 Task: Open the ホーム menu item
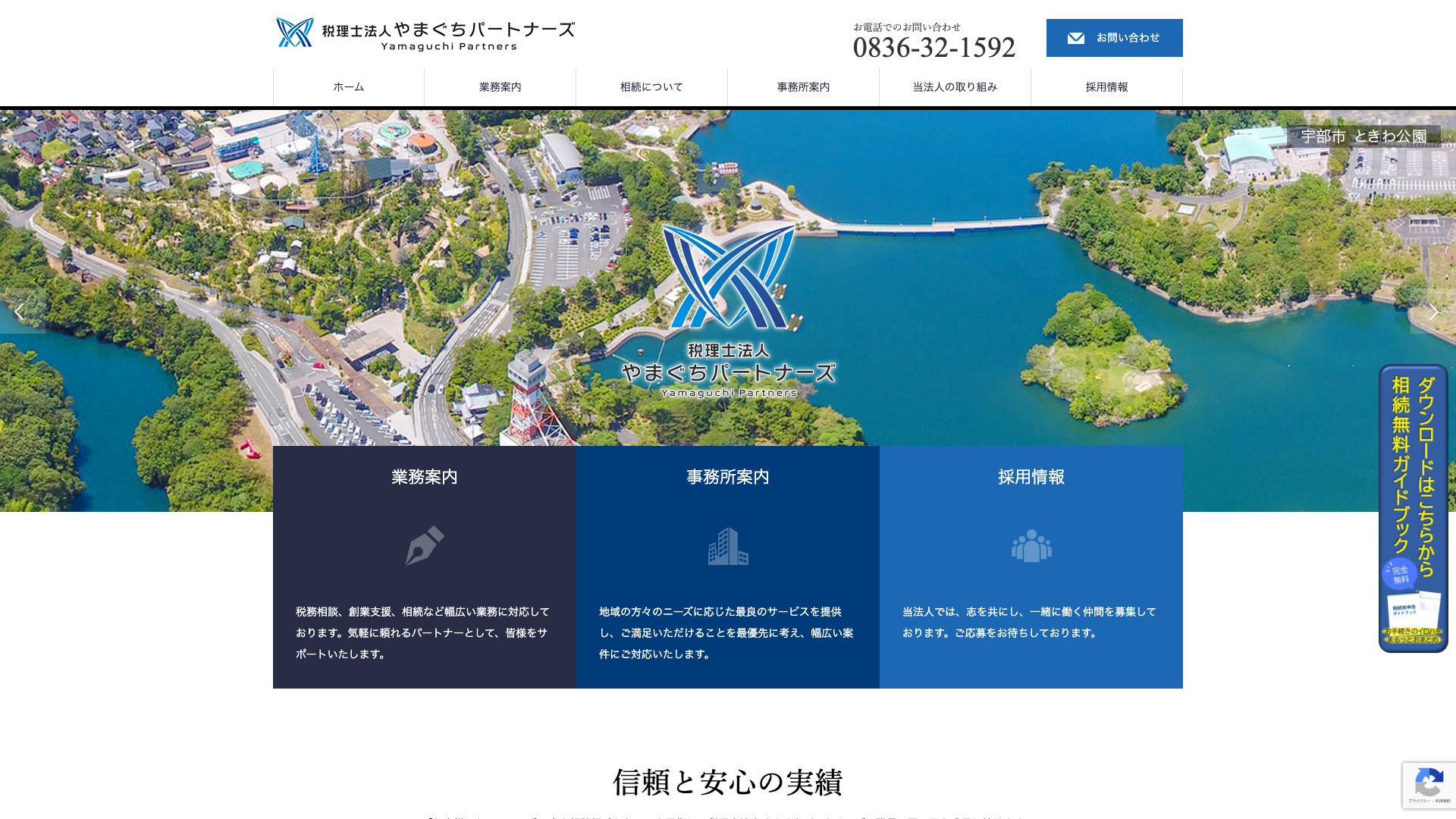coord(349,87)
